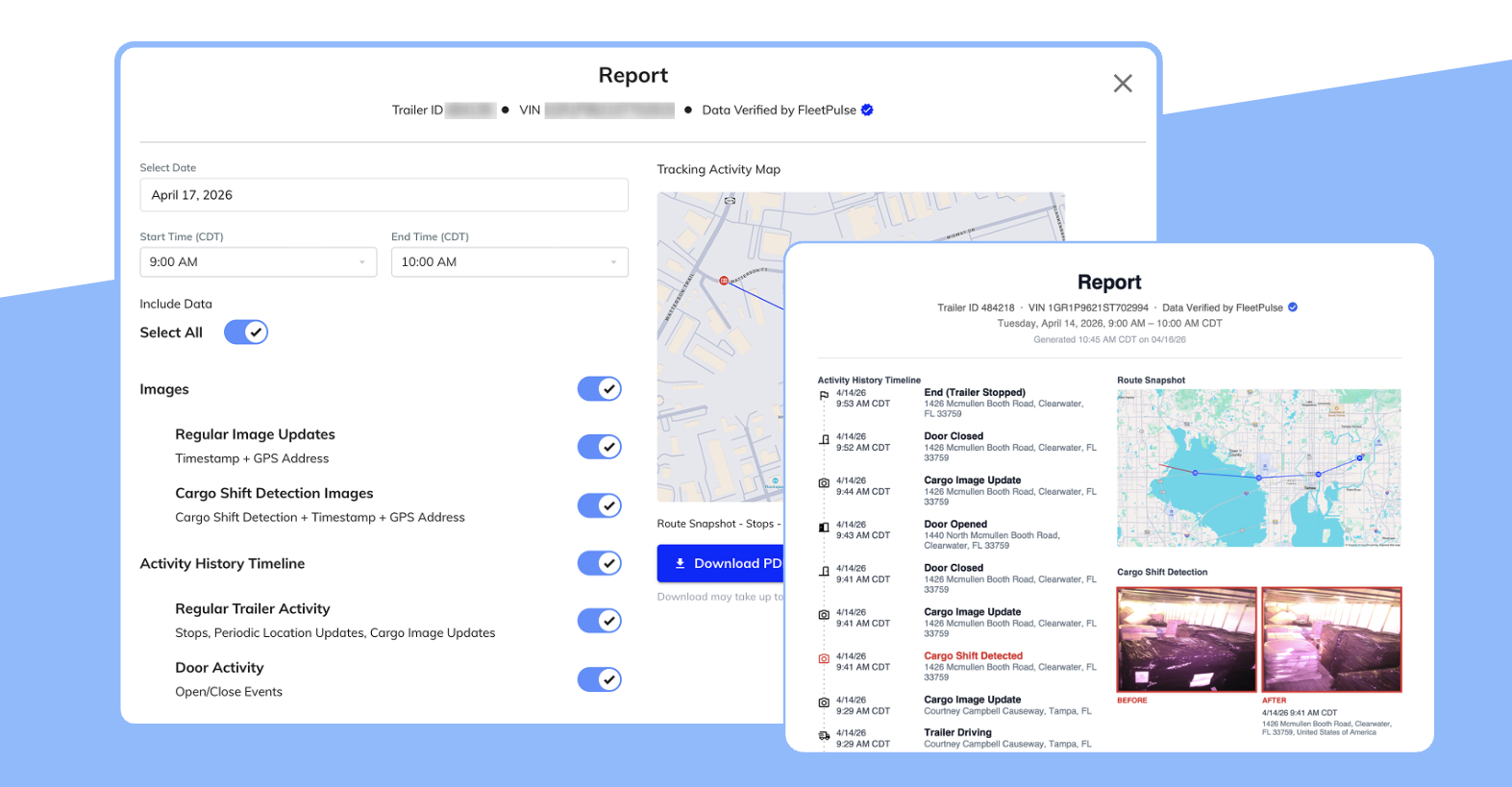
Task: Click the camera icon for the 9:41 AM Cargo Image Update
Action: coord(824,615)
